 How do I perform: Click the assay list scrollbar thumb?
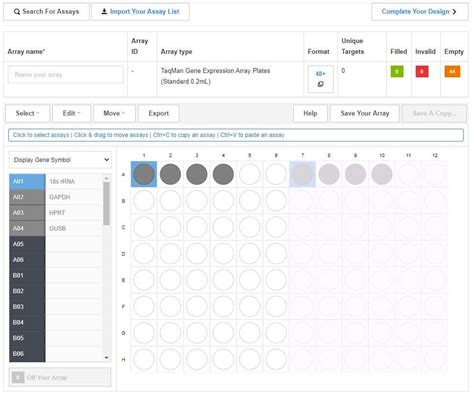pos(107,204)
